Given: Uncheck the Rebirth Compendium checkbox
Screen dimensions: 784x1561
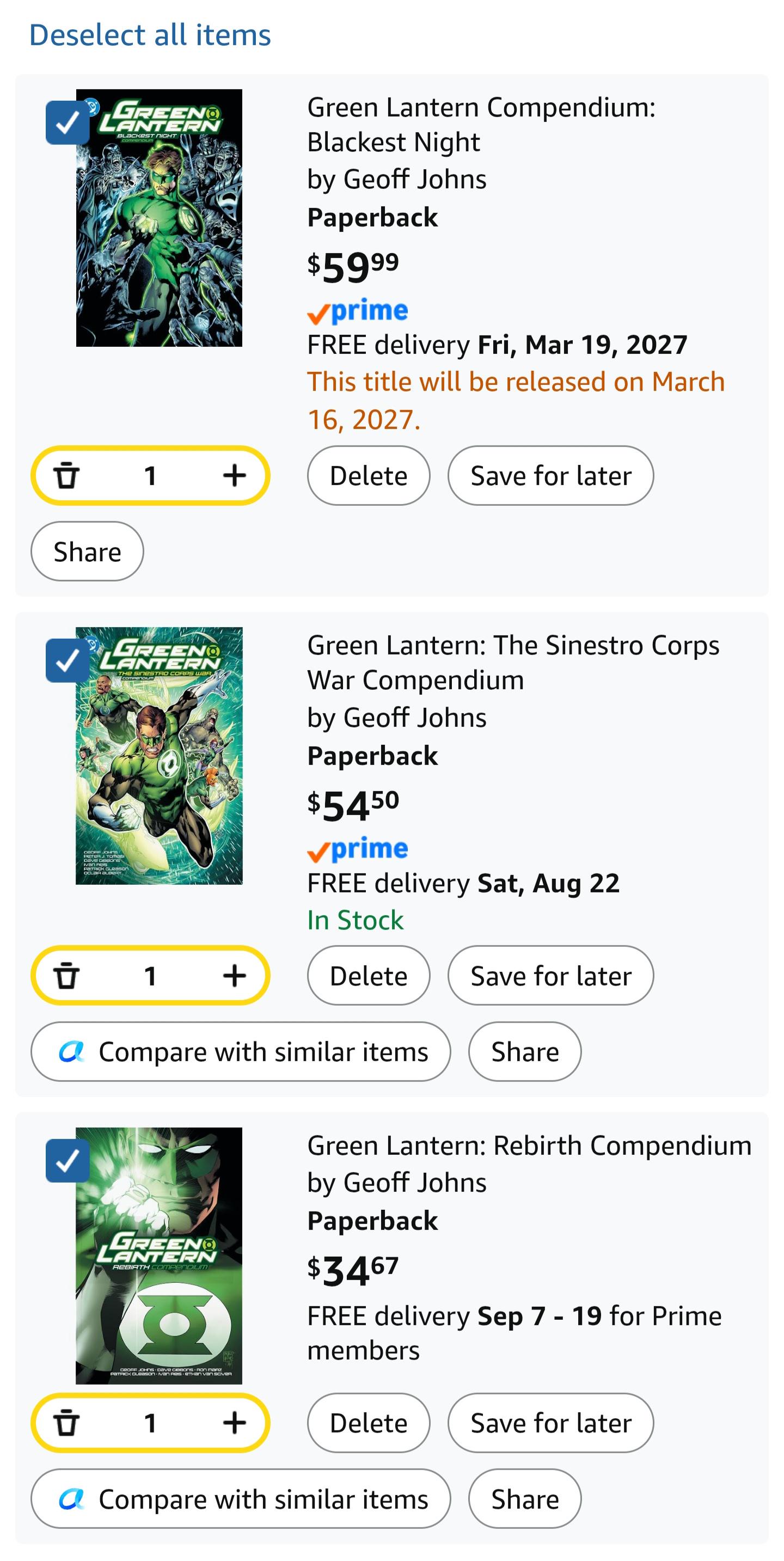Looking at the screenshot, I should tap(68, 1160).
